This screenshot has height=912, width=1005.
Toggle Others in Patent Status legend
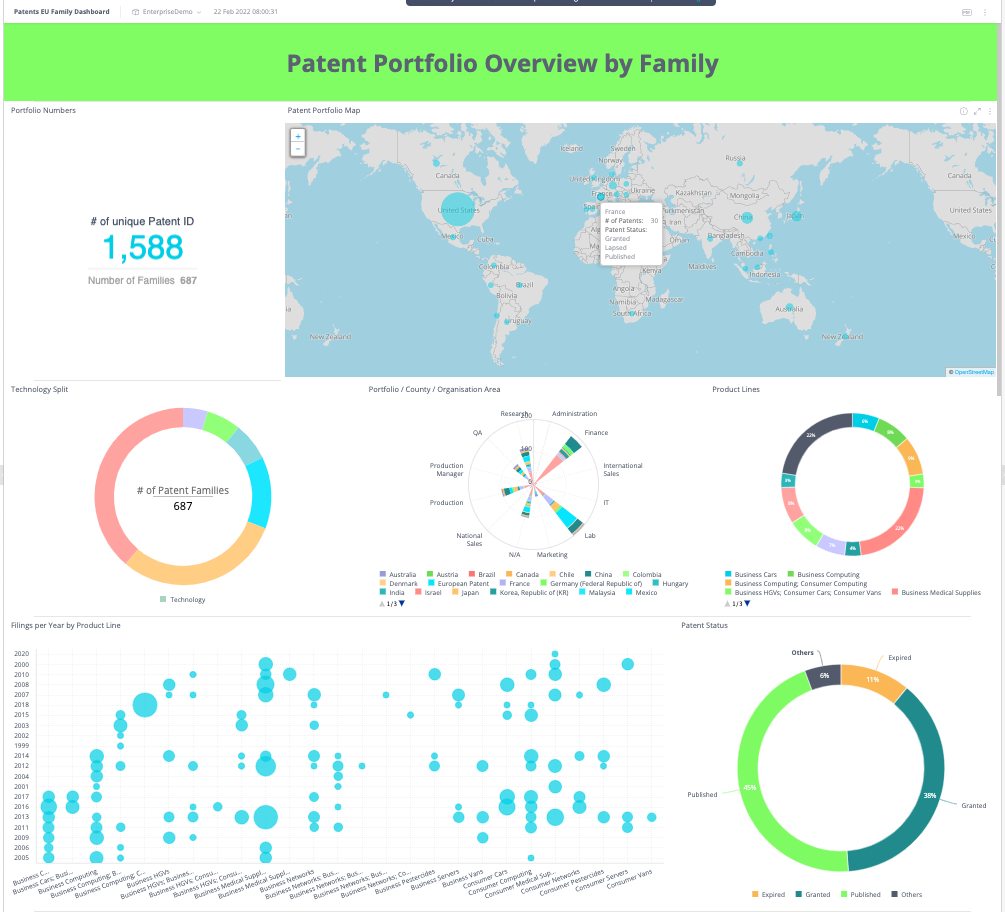tap(907, 894)
